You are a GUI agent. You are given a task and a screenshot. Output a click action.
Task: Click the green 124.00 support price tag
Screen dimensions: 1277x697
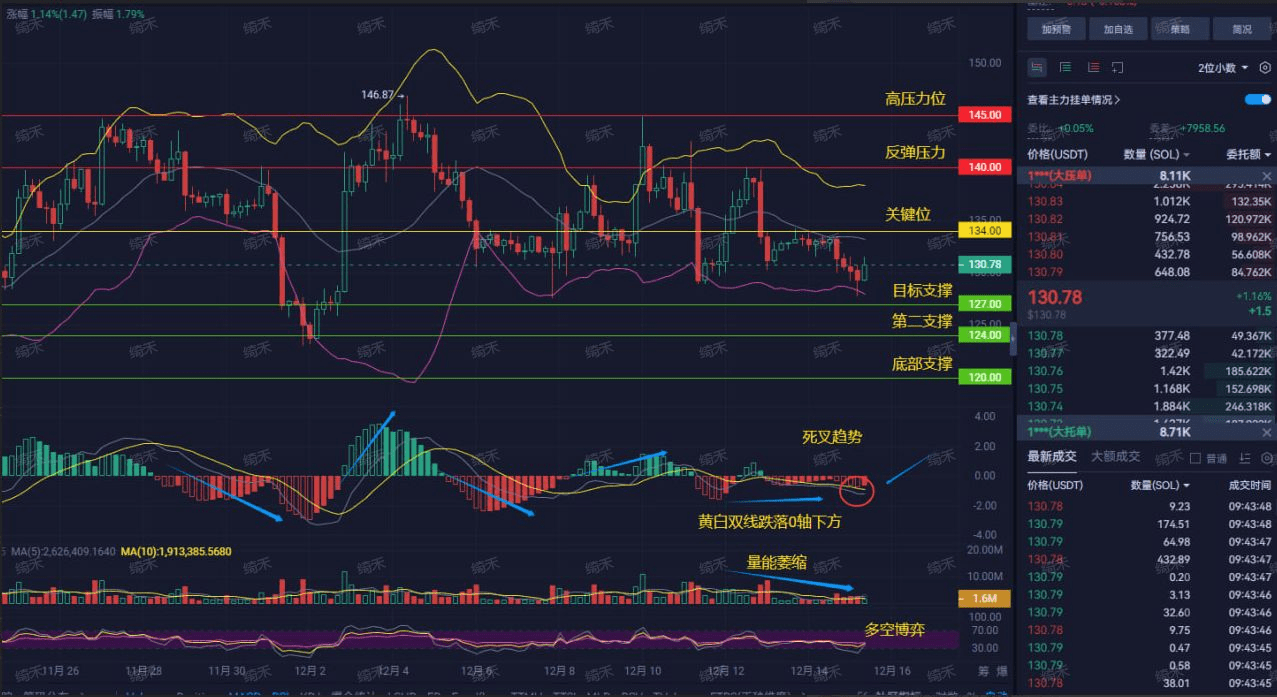click(x=985, y=335)
